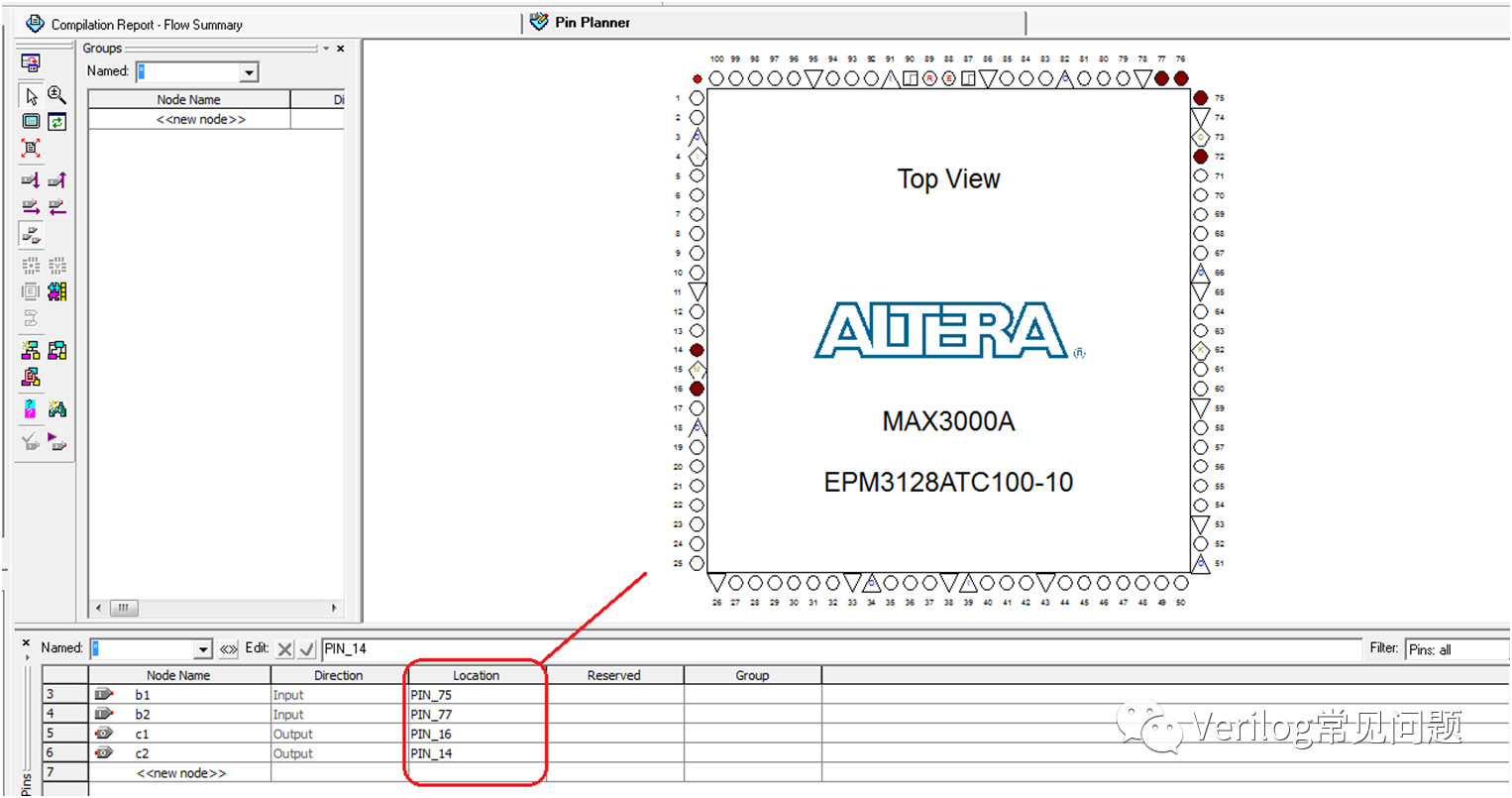The height and width of the screenshot is (798, 1512).
Task: Click the red document hierarchy icon
Action: [31, 377]
